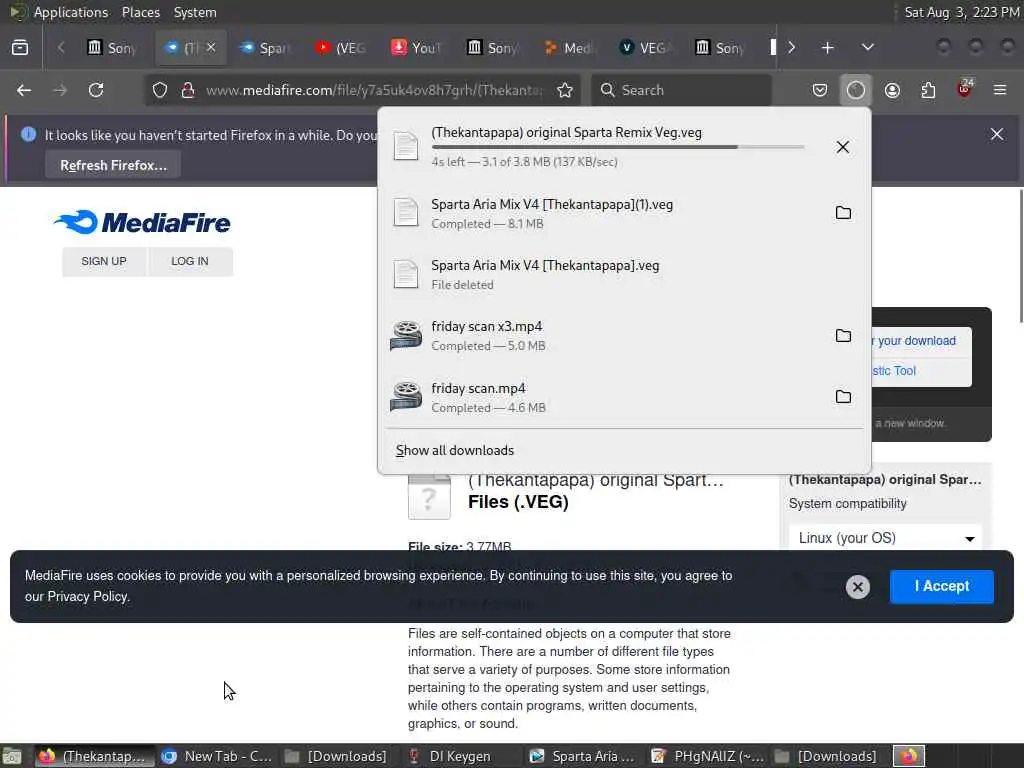Open the Applications menu
The height and width of the screenshot is (768, 1024).
71,12
